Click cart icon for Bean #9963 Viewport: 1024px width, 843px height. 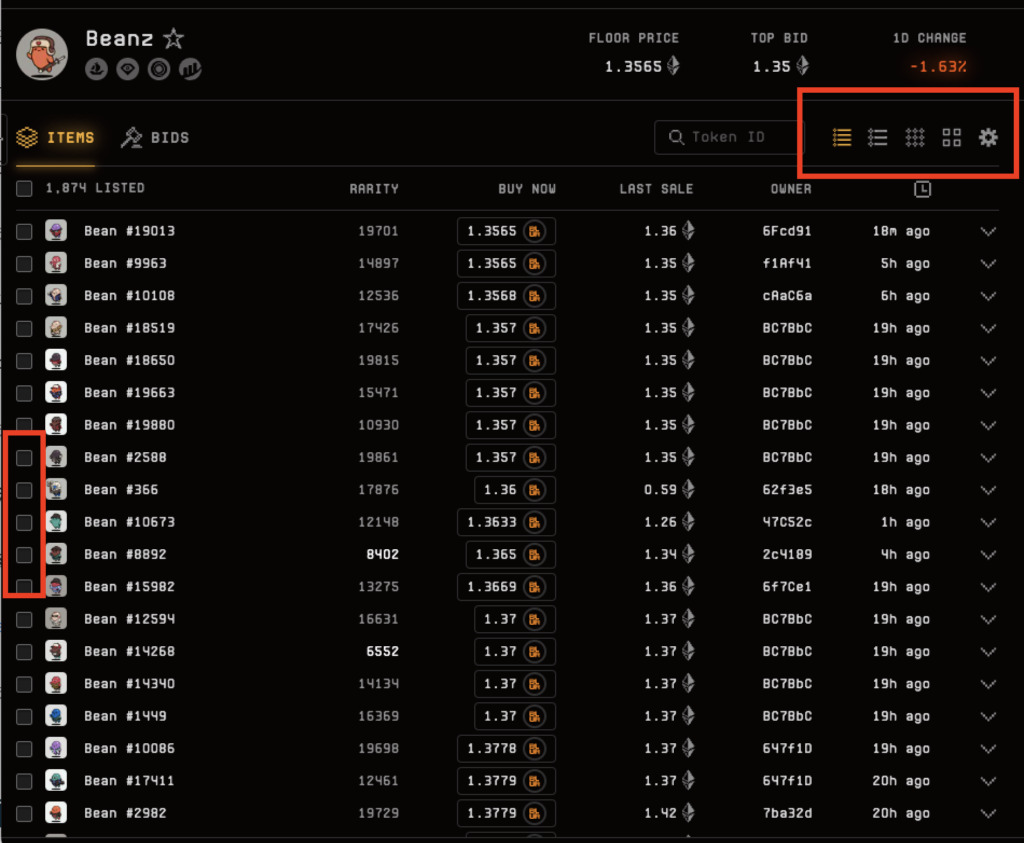click(x=534, y=264)
